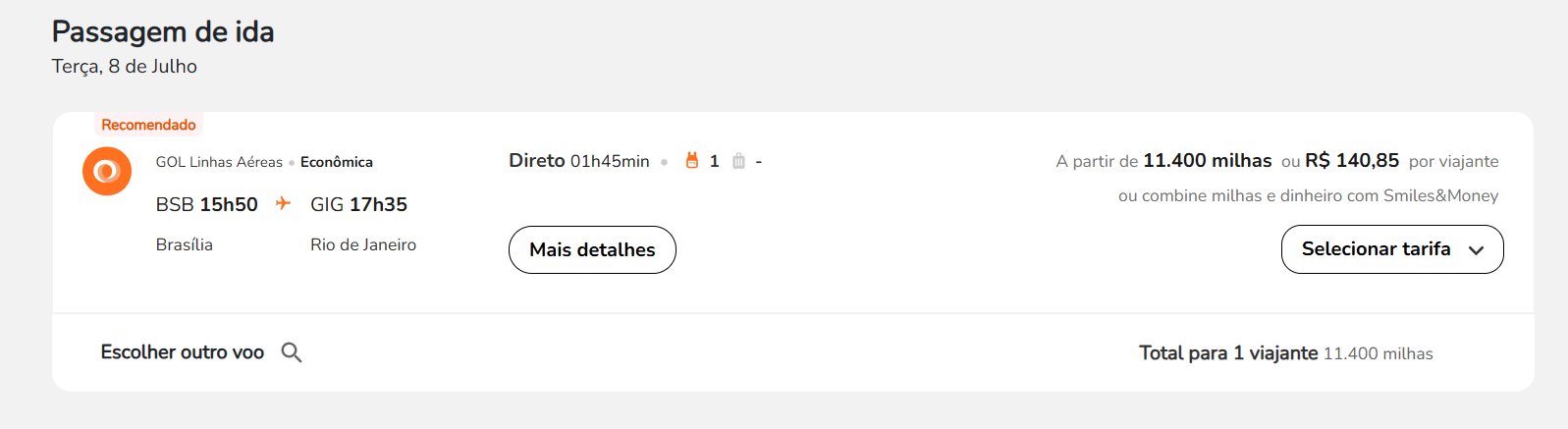Click the Smiles&Money combine text

[x=1308, y=195]
